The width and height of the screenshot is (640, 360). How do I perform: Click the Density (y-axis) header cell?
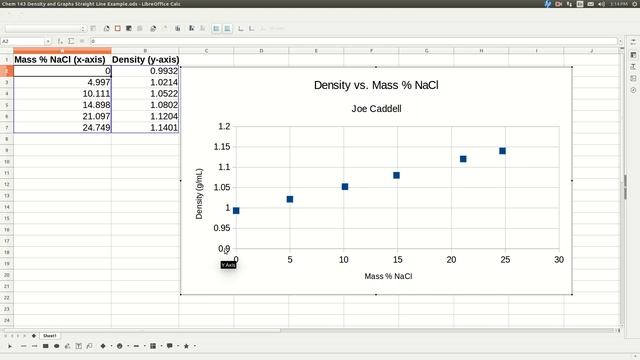tap(145, 60)
